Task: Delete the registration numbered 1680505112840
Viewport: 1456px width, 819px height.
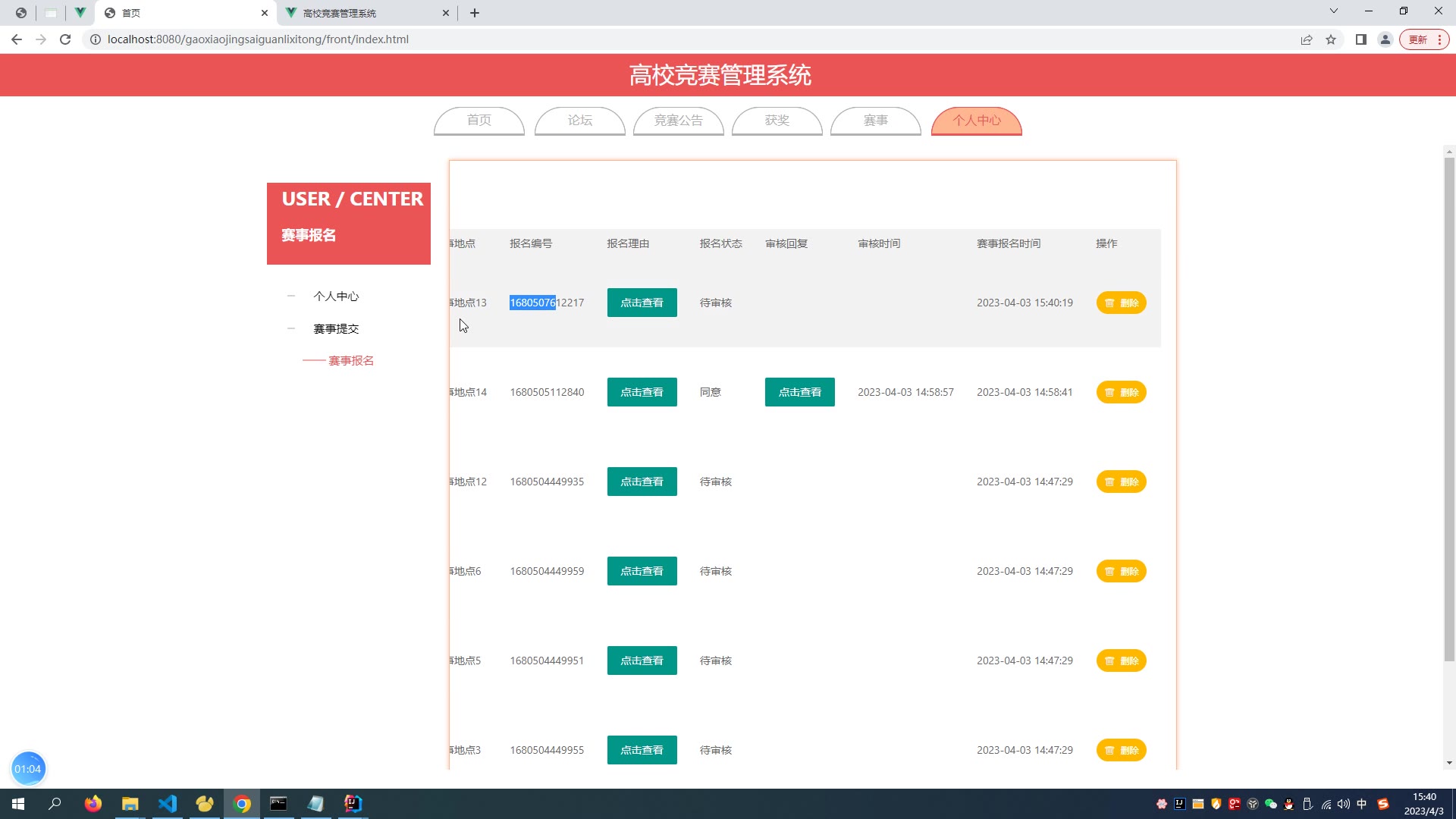Action: point(1121,392)
